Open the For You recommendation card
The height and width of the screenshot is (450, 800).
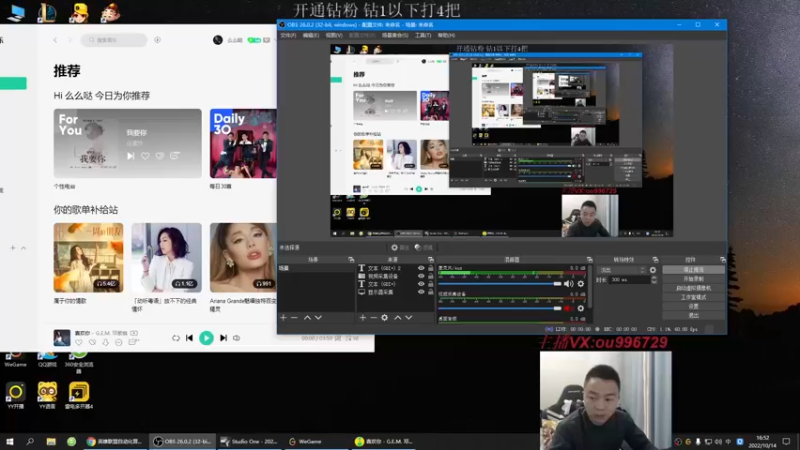[128, 143]
